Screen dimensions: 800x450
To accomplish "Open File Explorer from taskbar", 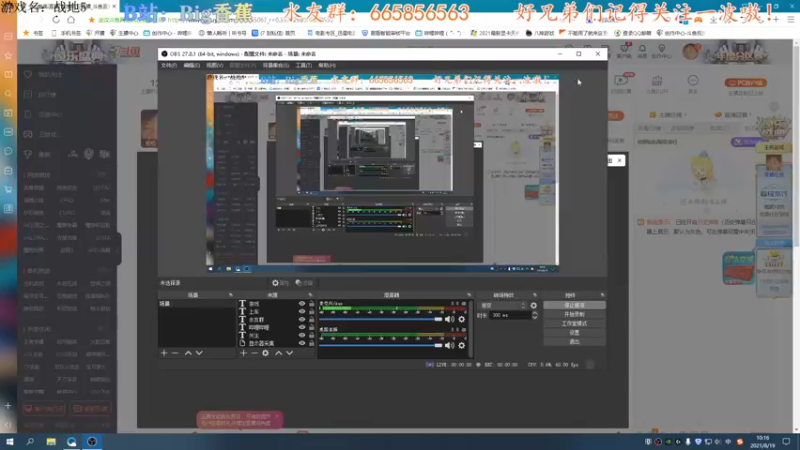I will tap(51, 441).
